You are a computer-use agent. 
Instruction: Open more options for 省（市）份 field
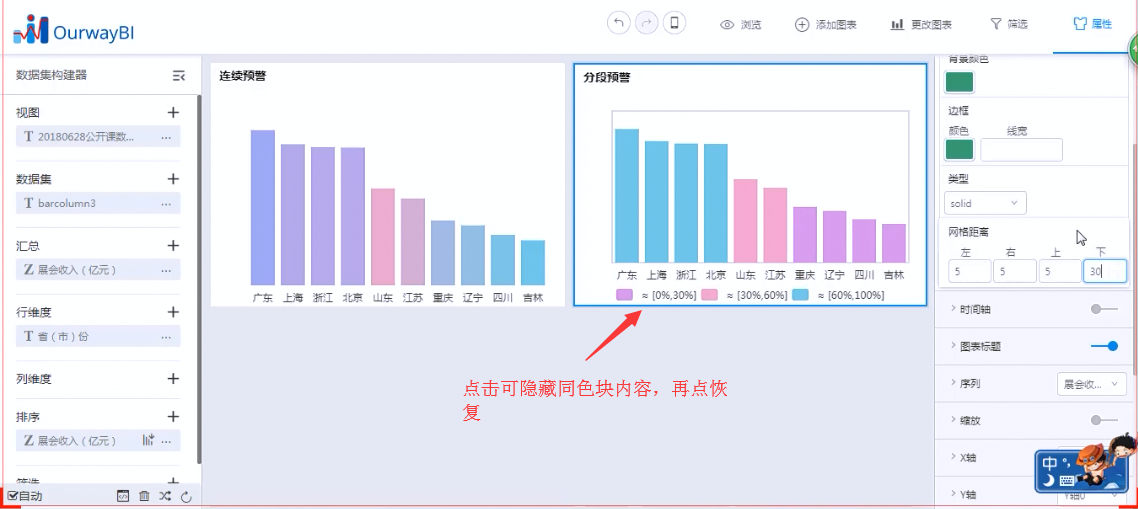166,336
